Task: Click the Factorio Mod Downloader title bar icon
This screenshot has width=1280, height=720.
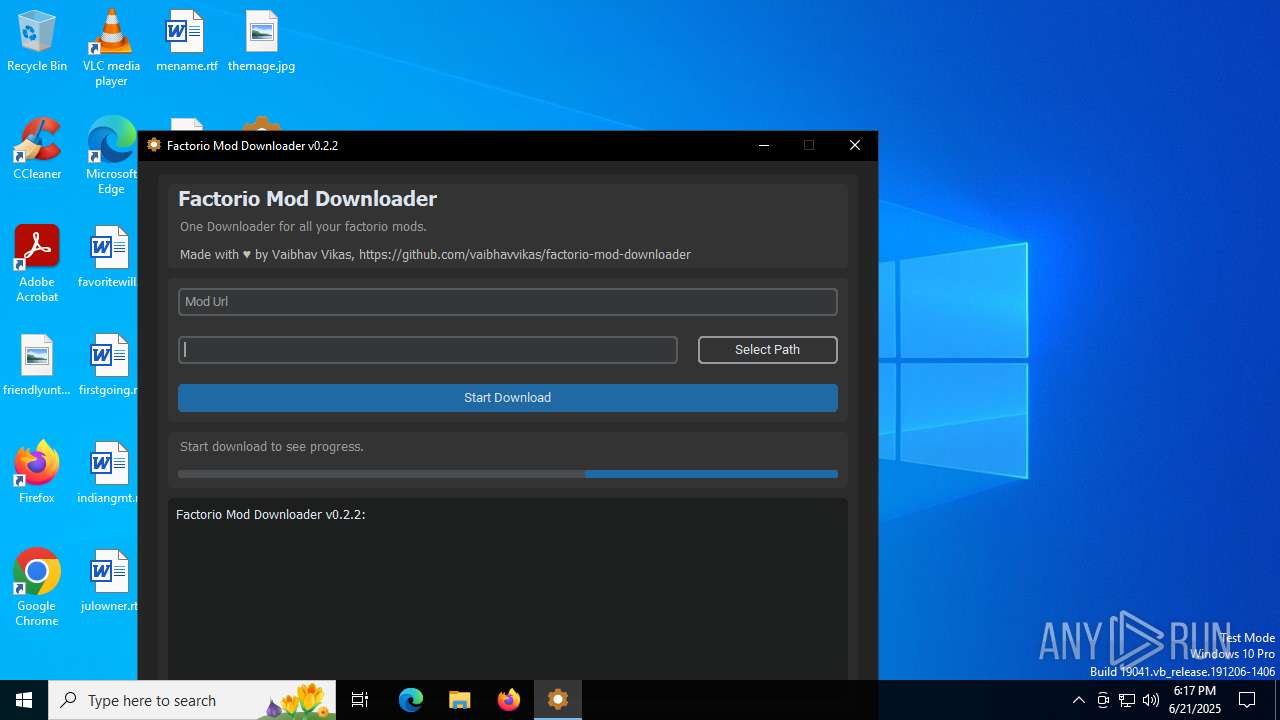Action: point(154,145)
